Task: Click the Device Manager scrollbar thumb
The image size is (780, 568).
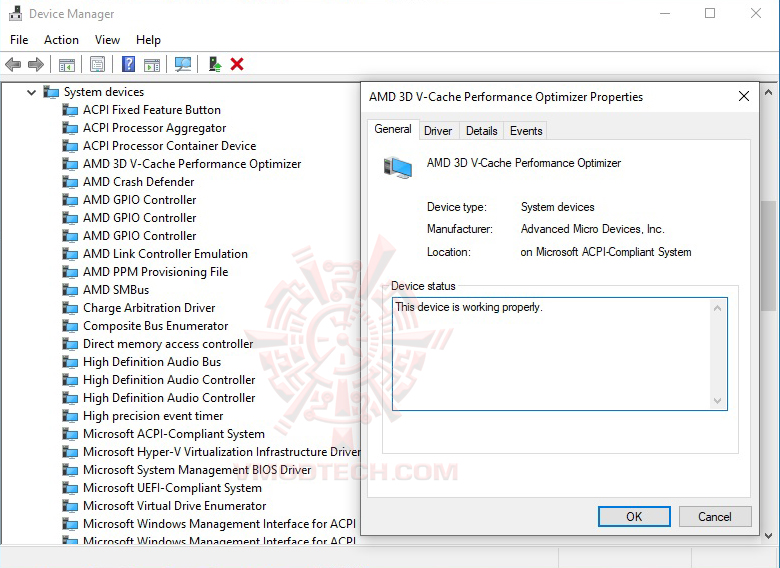Action: click(x=768, y=256)
